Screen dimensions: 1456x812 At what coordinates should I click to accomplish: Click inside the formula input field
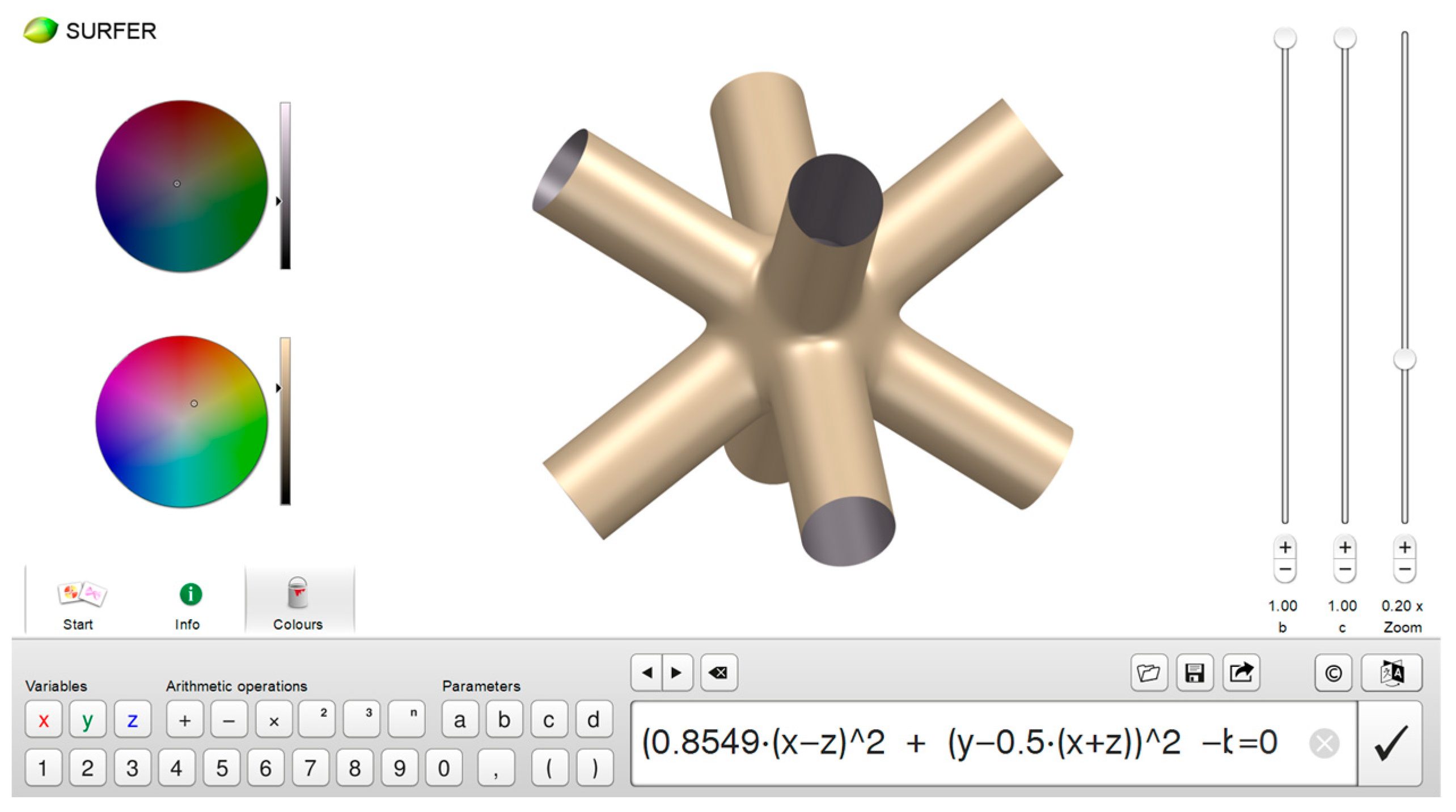(x=964, y=743)
